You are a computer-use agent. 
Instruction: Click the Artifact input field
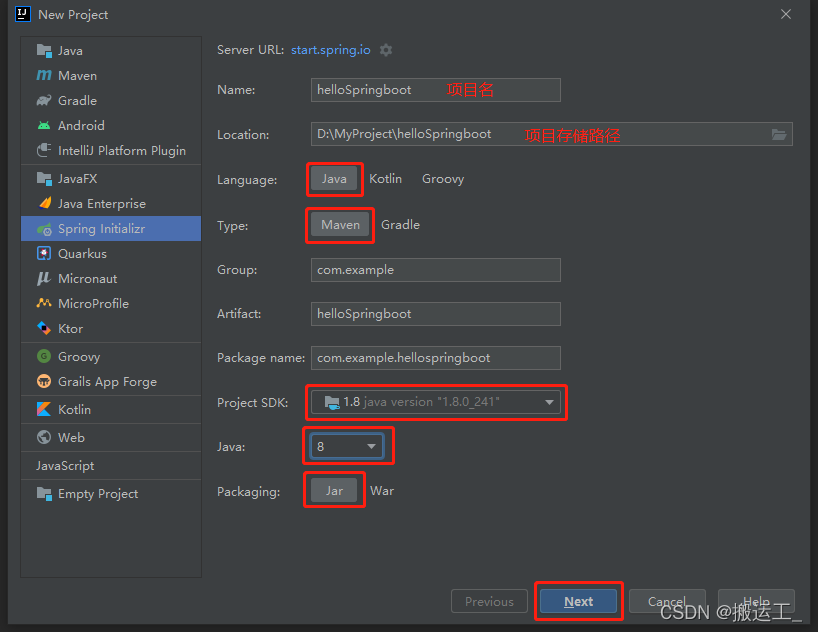[x=436, y=314]
